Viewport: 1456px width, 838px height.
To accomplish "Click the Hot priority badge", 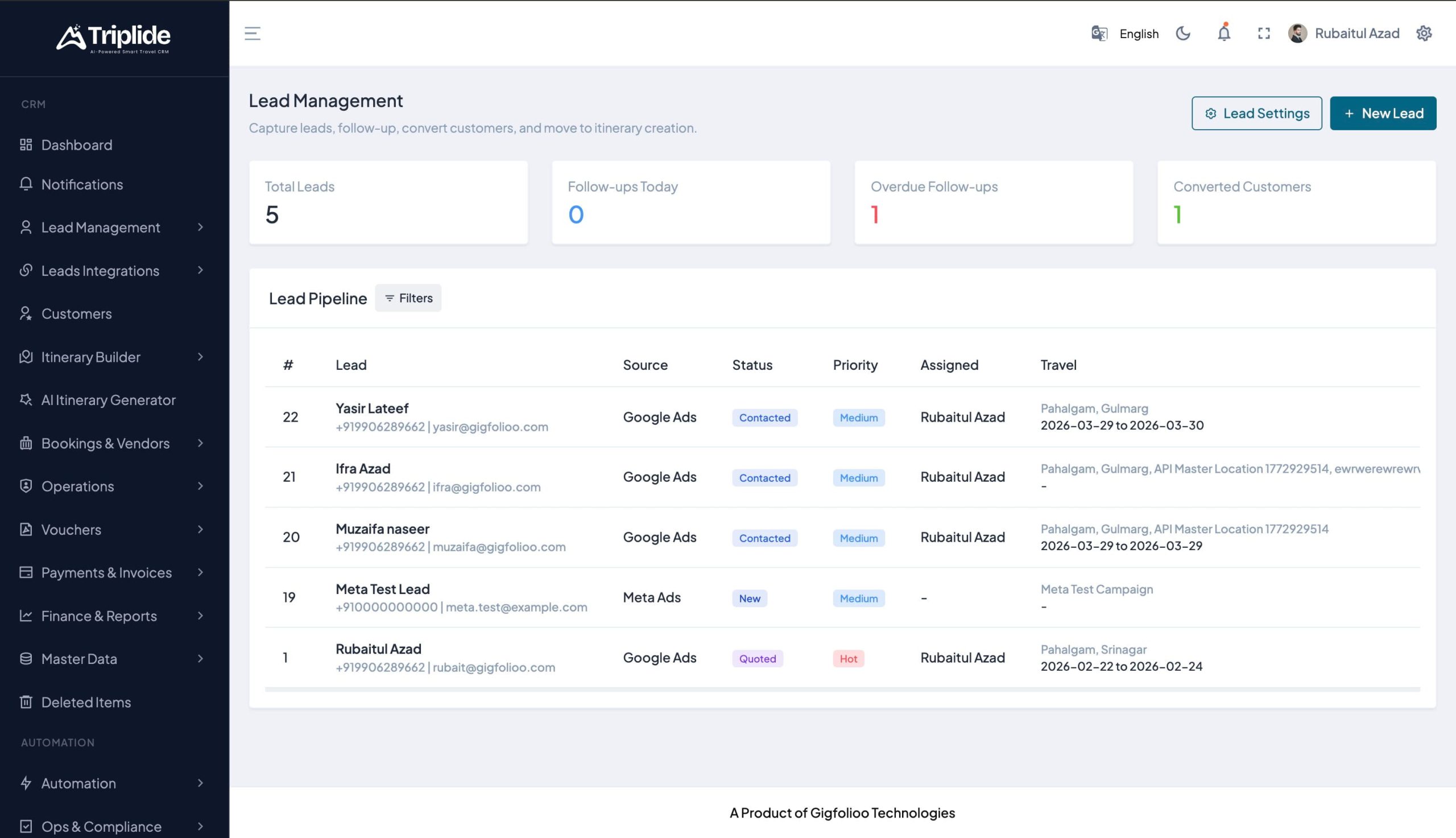I will point(848,658).
